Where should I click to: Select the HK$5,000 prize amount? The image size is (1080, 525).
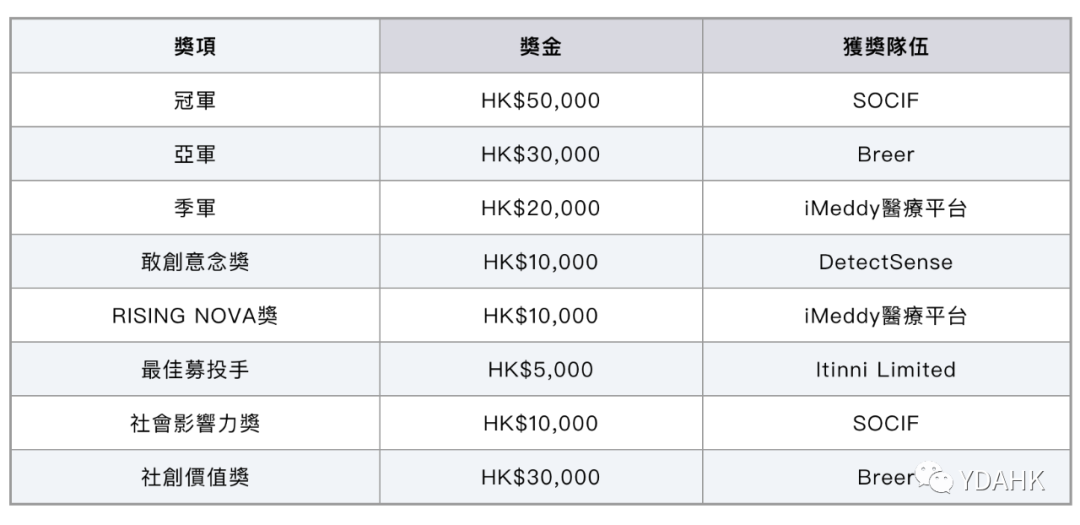(x=540, y=370)
